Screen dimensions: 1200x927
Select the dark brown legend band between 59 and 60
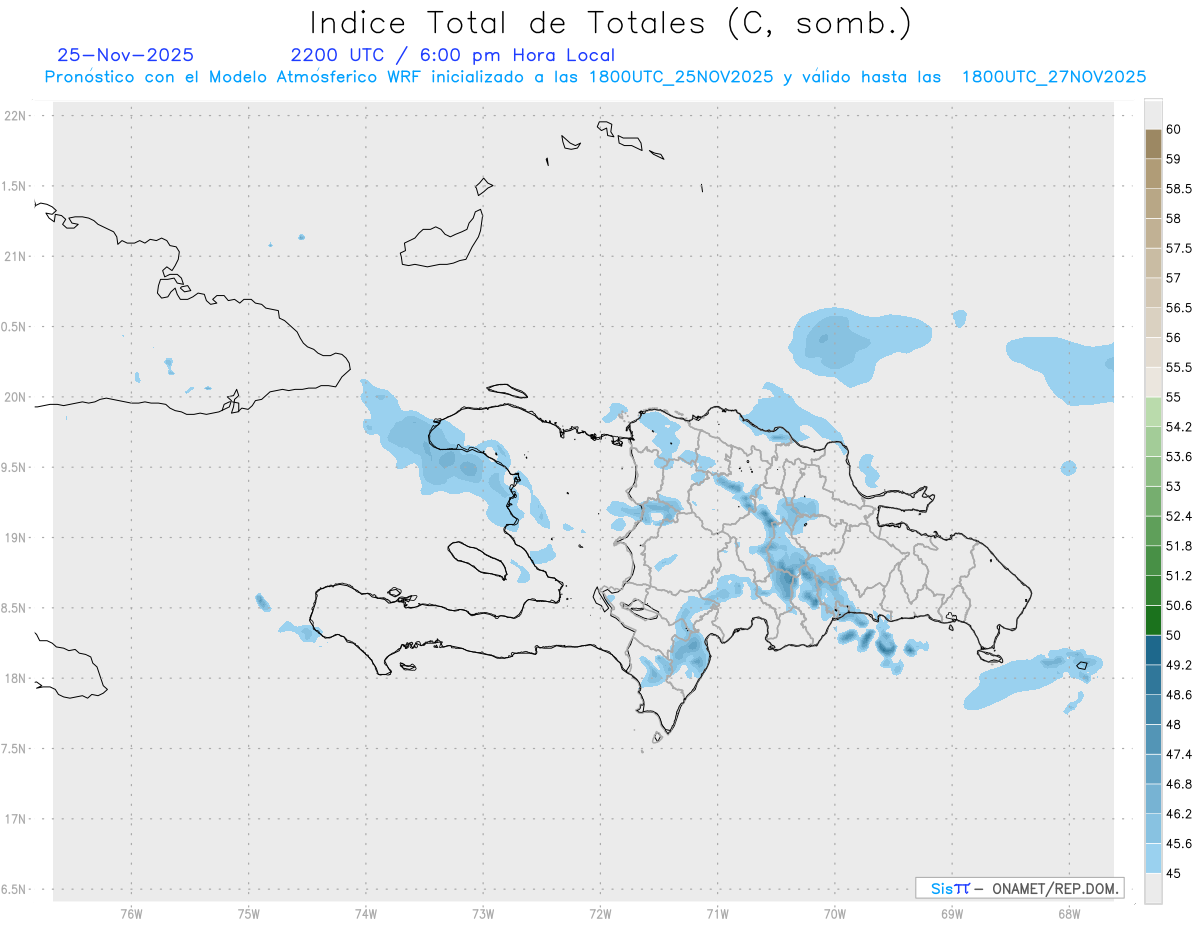pyautogui.click(x=1153, y=144)
